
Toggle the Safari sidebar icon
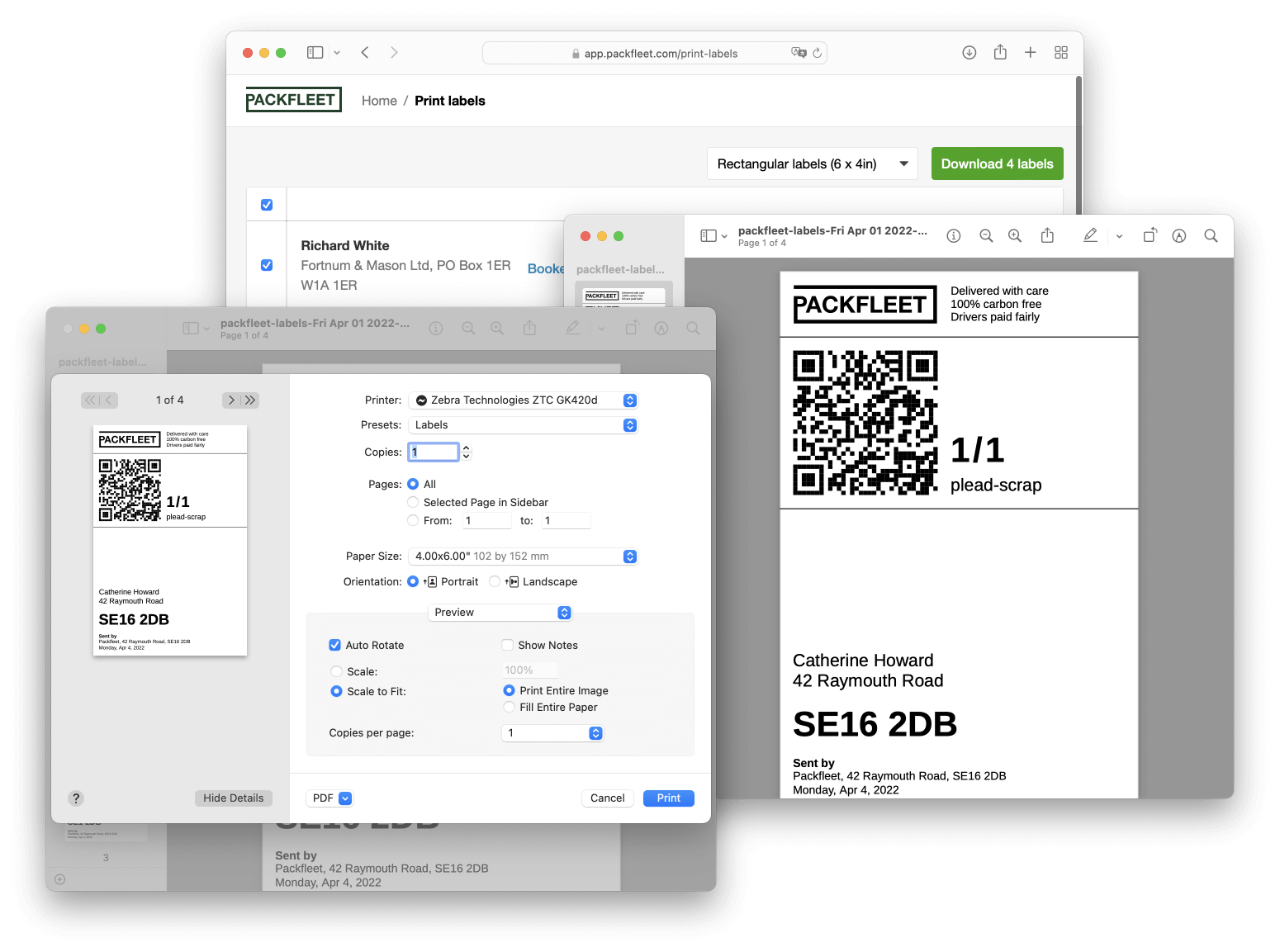[x=315, y=53]
